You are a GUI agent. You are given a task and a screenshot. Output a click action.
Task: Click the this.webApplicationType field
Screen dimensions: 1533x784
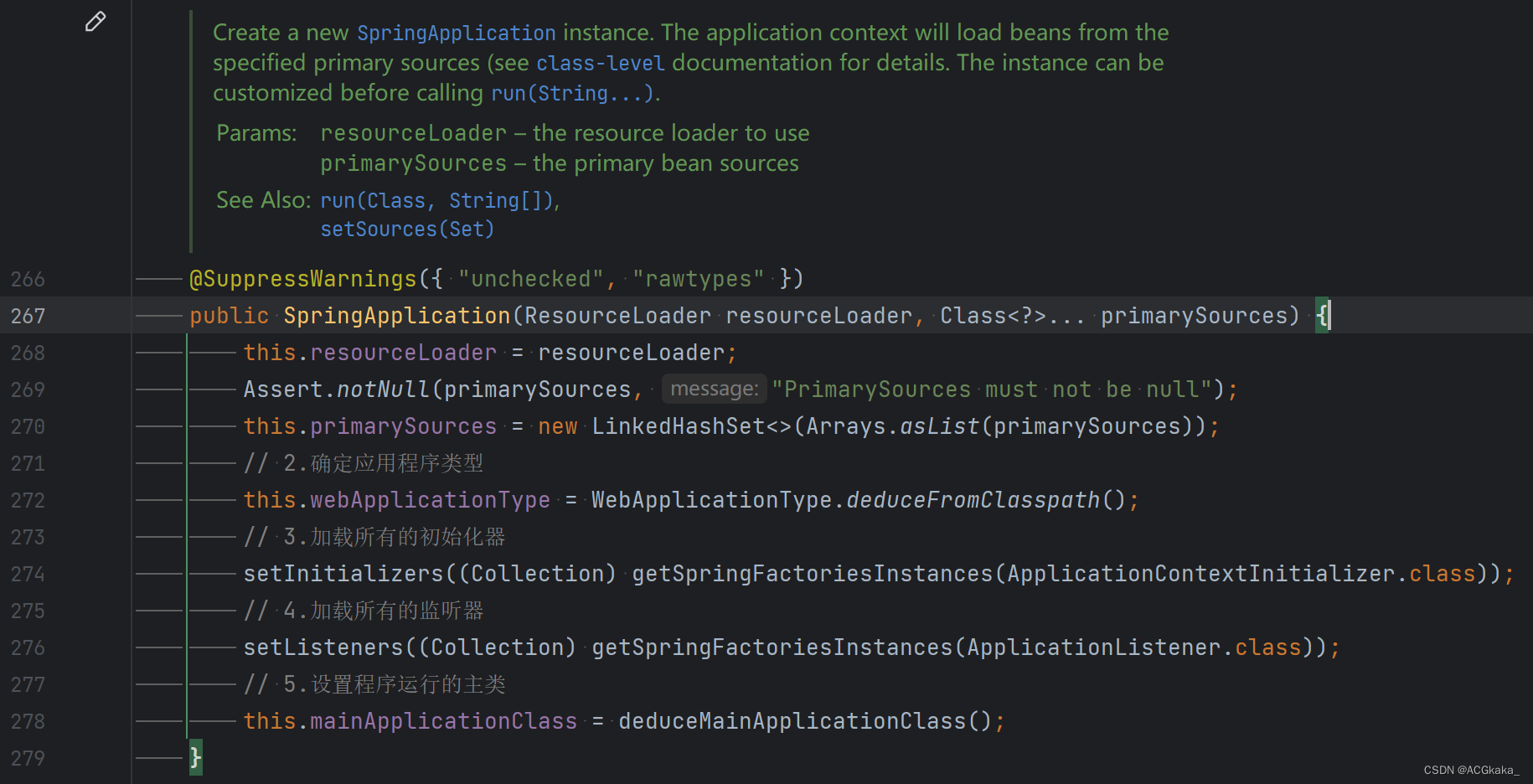(x=397, y=500)
